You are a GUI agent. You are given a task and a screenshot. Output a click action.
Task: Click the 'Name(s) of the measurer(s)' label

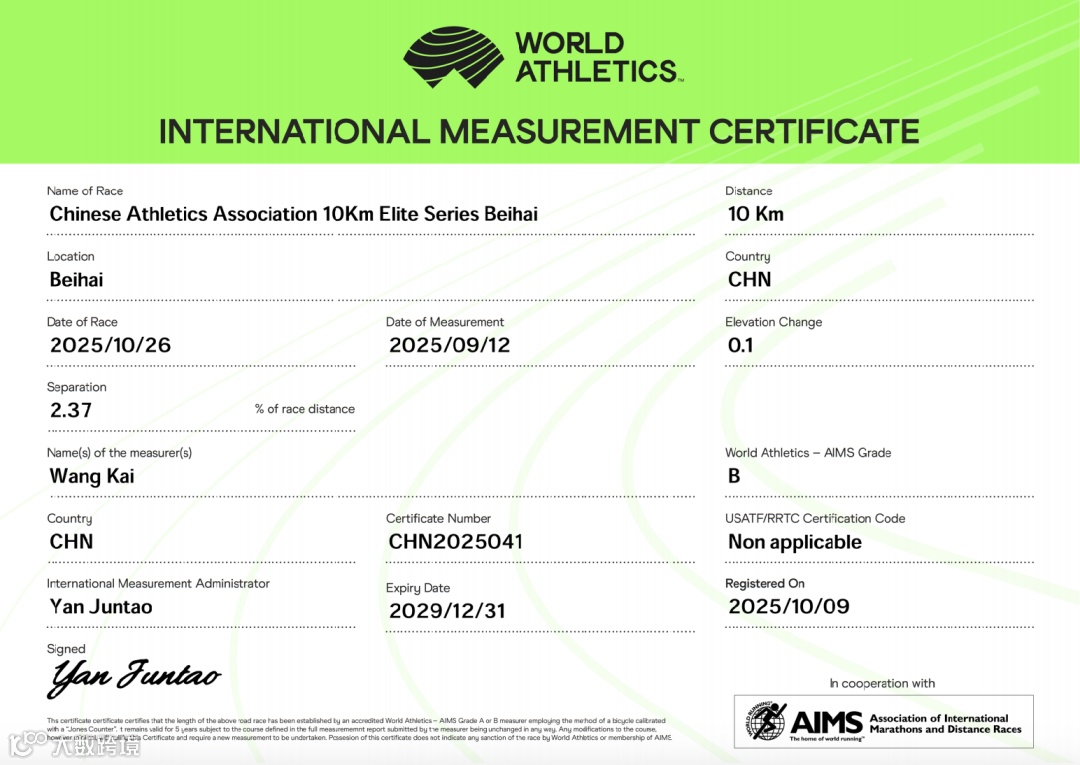click(x=119, y=453)
